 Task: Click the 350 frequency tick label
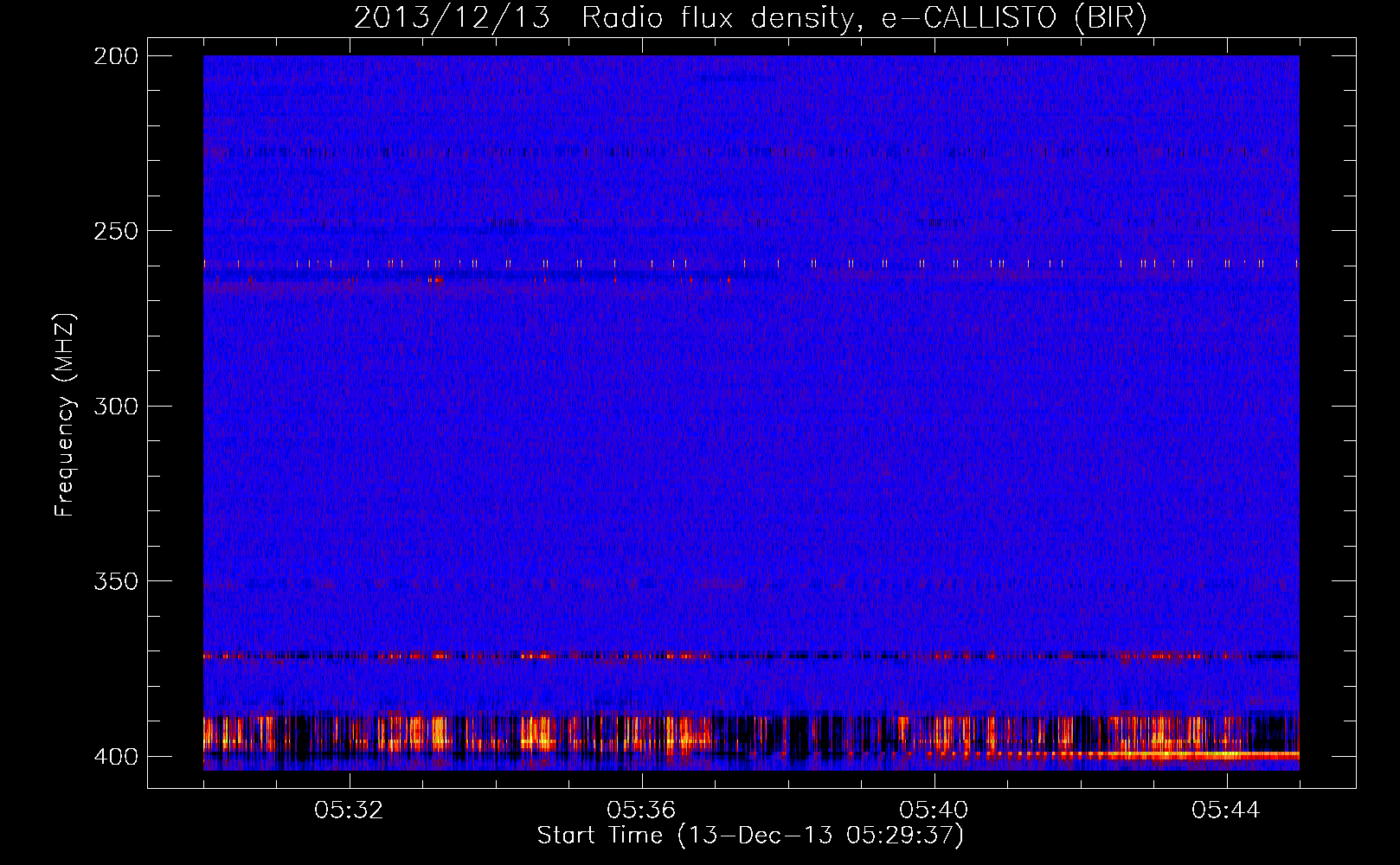click(116, 581)
